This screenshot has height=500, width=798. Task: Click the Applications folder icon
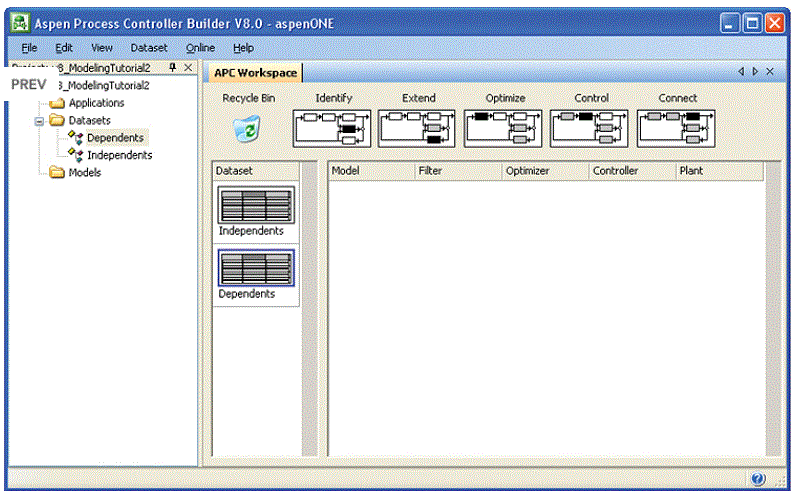[57, 103]
